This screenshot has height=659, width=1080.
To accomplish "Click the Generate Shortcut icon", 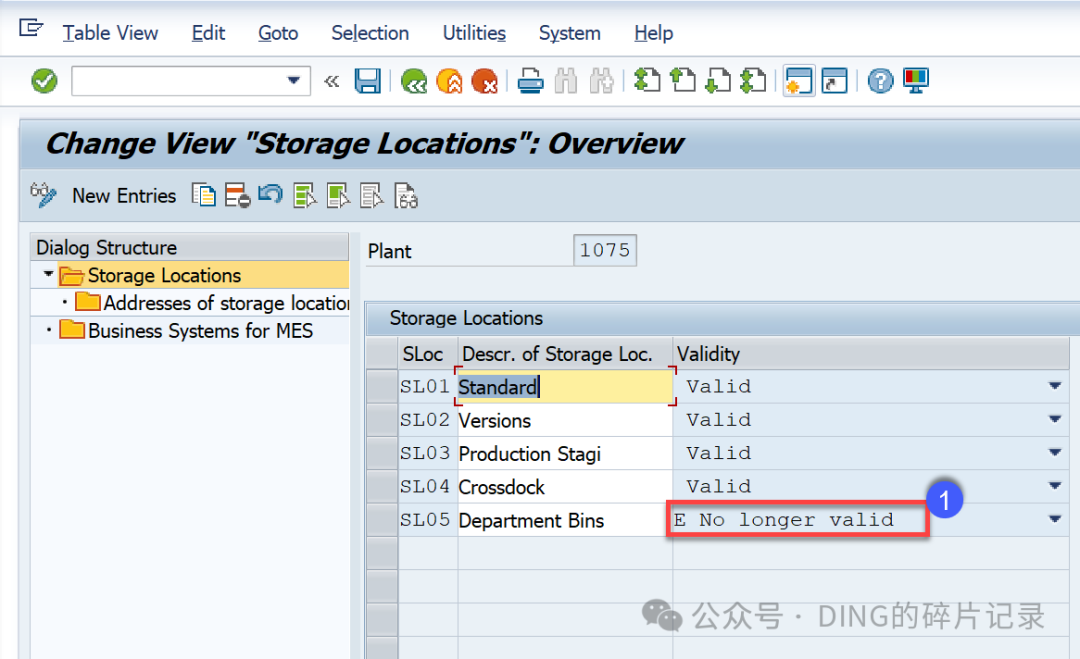I will (x=834, y=81).
